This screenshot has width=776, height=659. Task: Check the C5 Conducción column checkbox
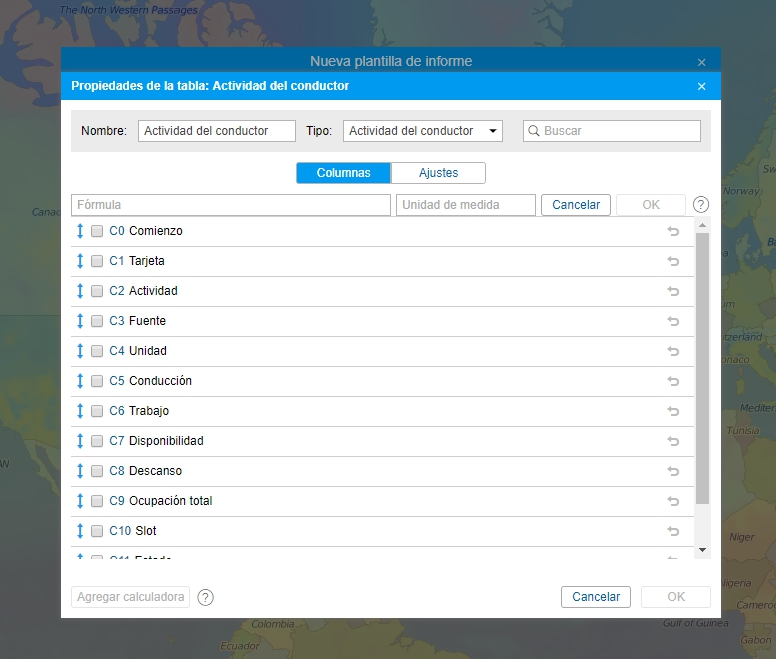tap(97, 381)
